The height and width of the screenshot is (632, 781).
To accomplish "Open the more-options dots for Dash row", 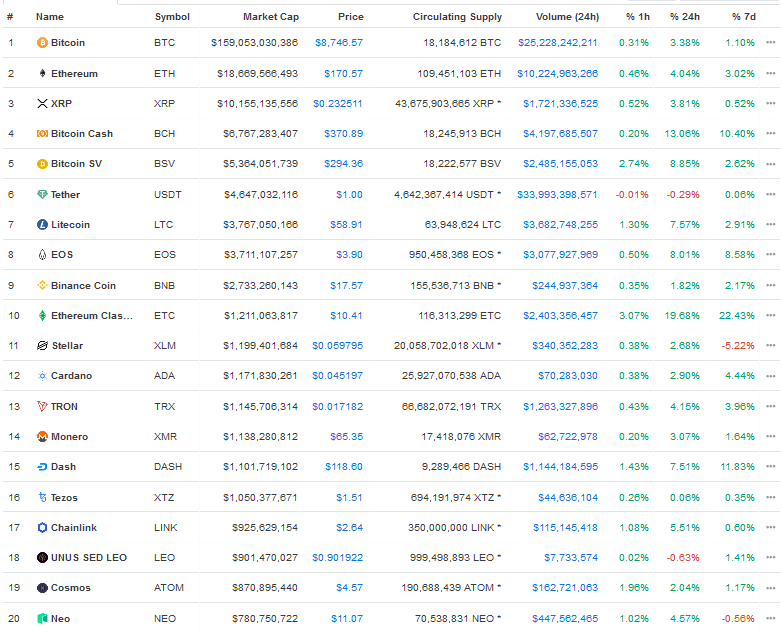I will pos(771,467).
